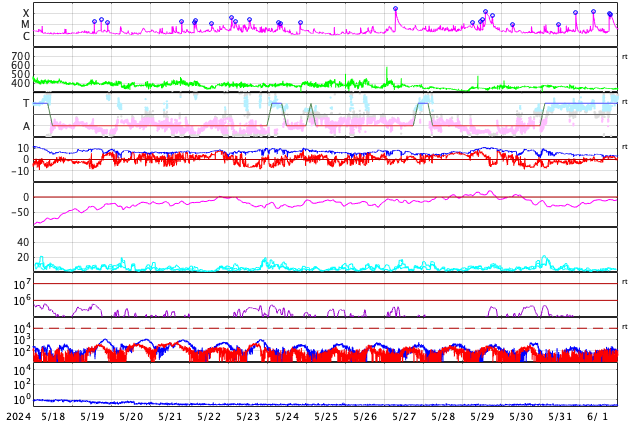The height and width of the screenshot is (424, 634).
Task: Click the red threshold line at 10^7
Action: pos(325,284)
